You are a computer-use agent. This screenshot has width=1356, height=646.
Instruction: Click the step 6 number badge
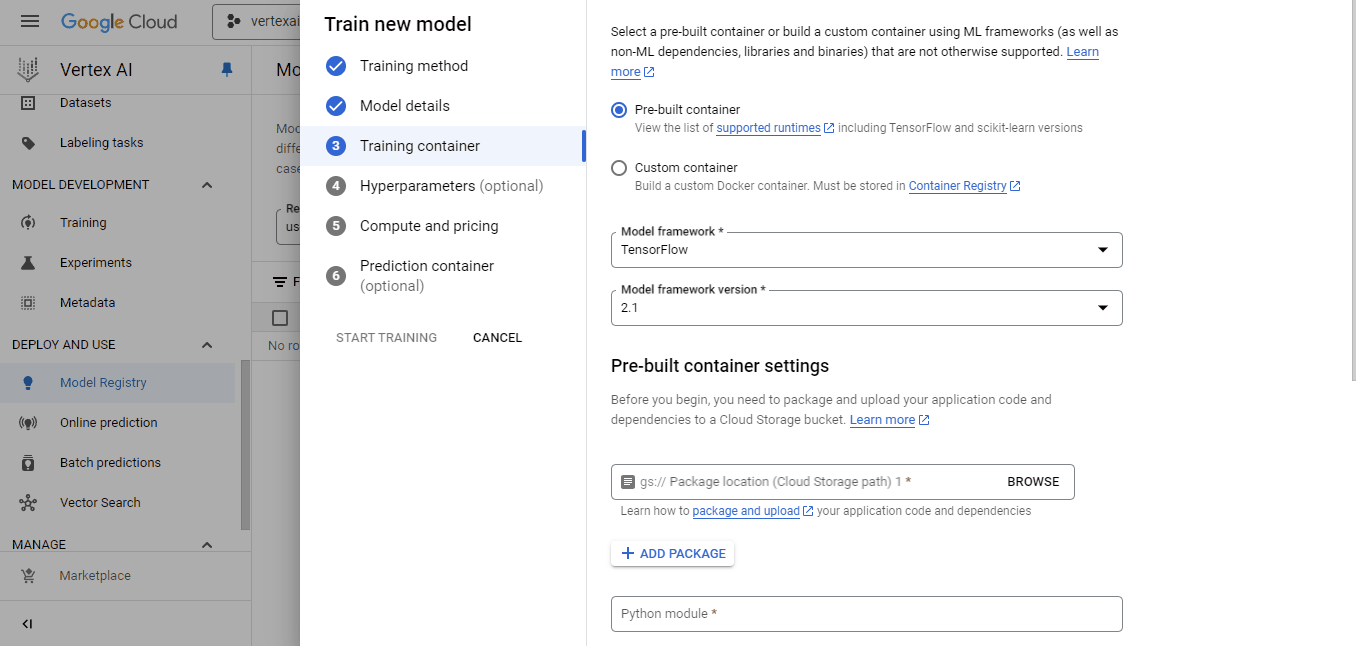(x=336, y=275)
